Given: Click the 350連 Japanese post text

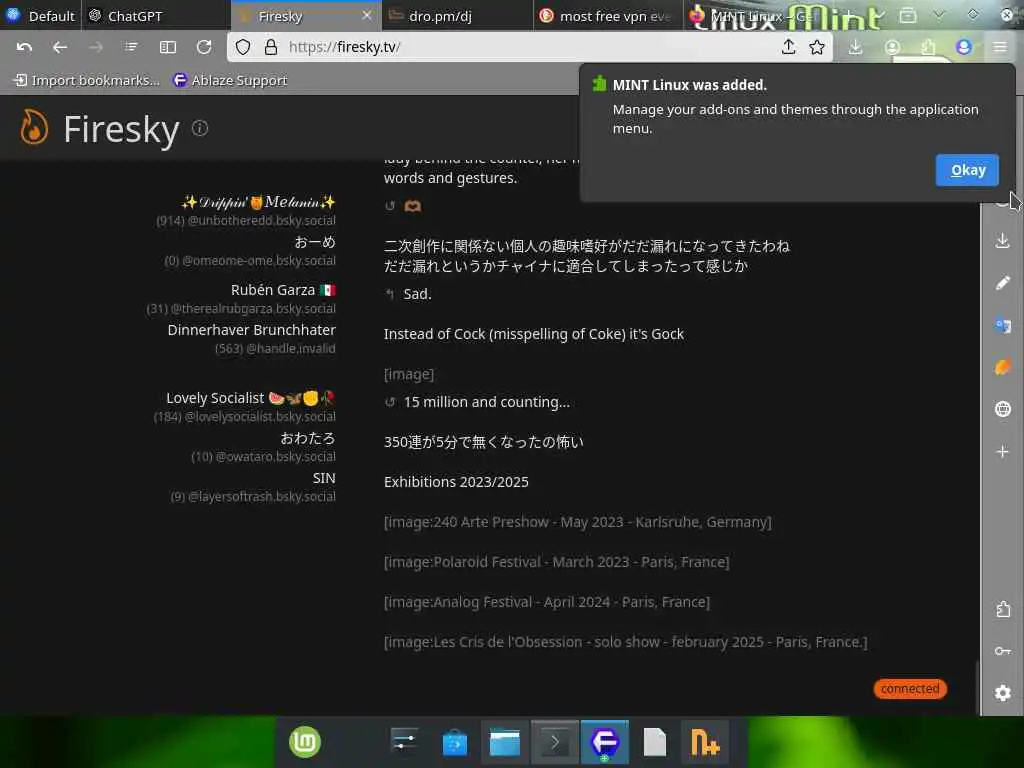Looking at the screenshot, I should coord(483,442).
